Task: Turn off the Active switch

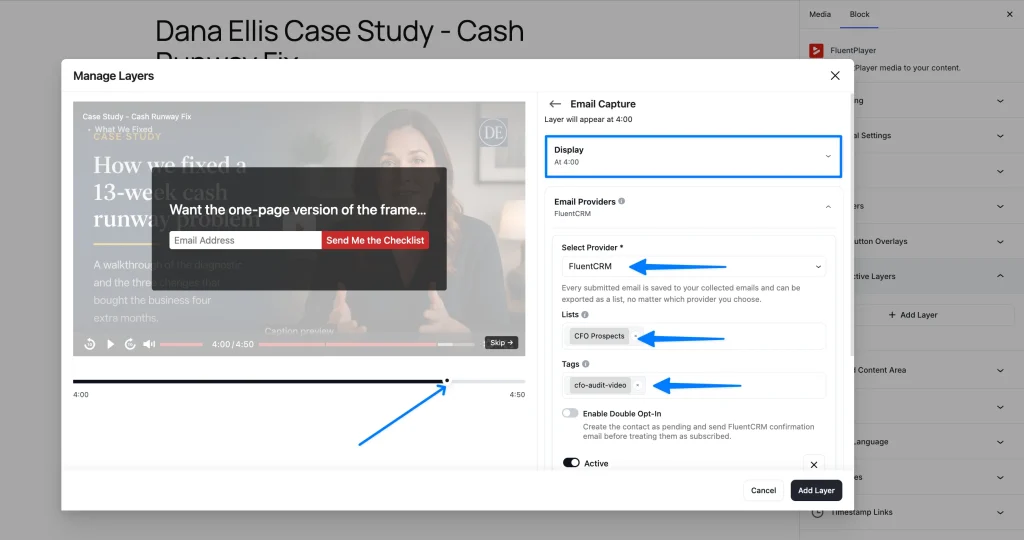Action: tap(571, 462)
